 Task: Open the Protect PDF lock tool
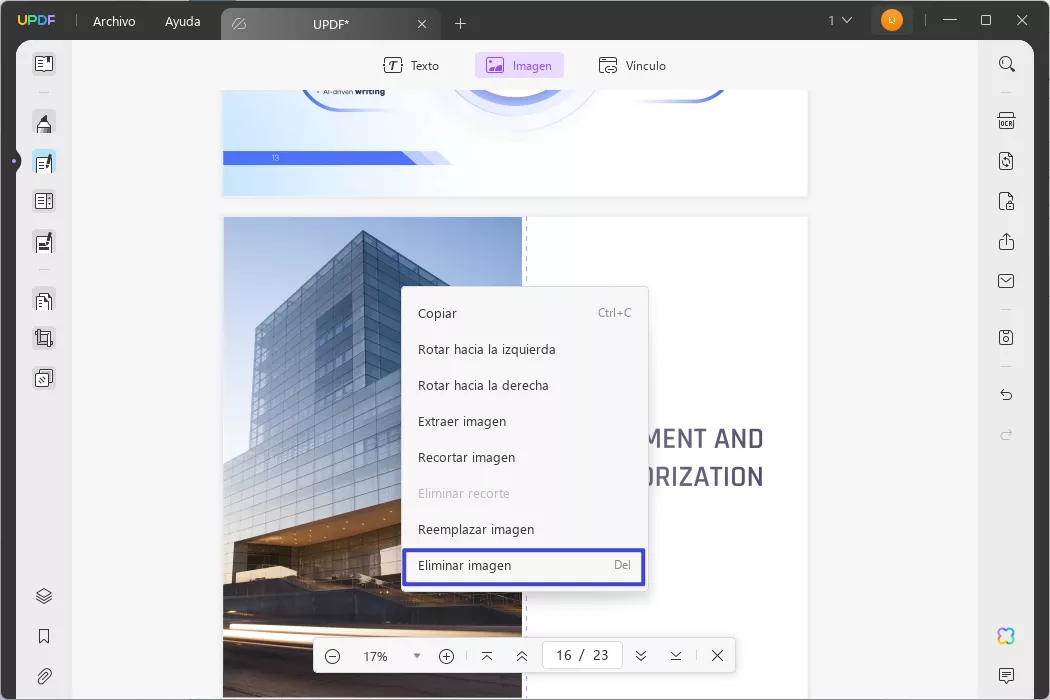point(1006,201)
